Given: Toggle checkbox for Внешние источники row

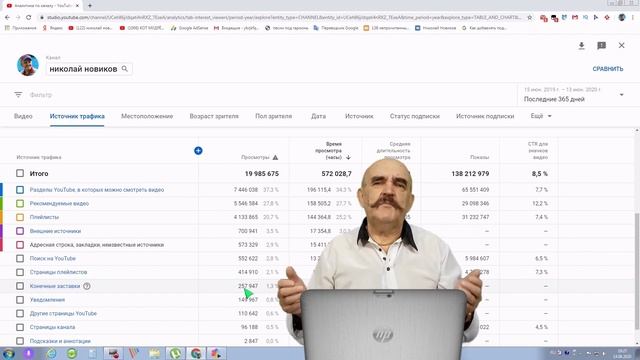Looking at the screenshot, I should click(x=20, y=231).
